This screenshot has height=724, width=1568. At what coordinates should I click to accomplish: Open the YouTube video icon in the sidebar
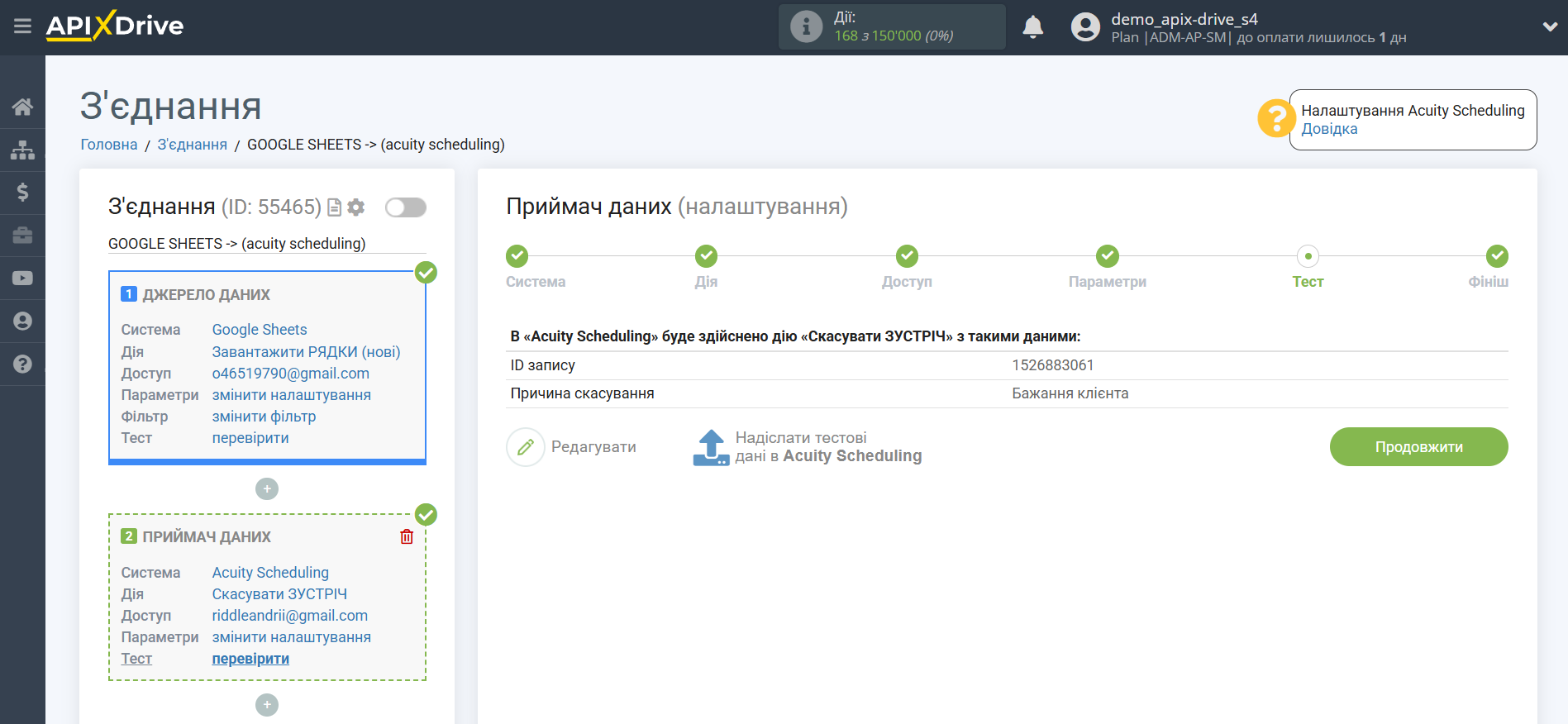tap(22, 278)
